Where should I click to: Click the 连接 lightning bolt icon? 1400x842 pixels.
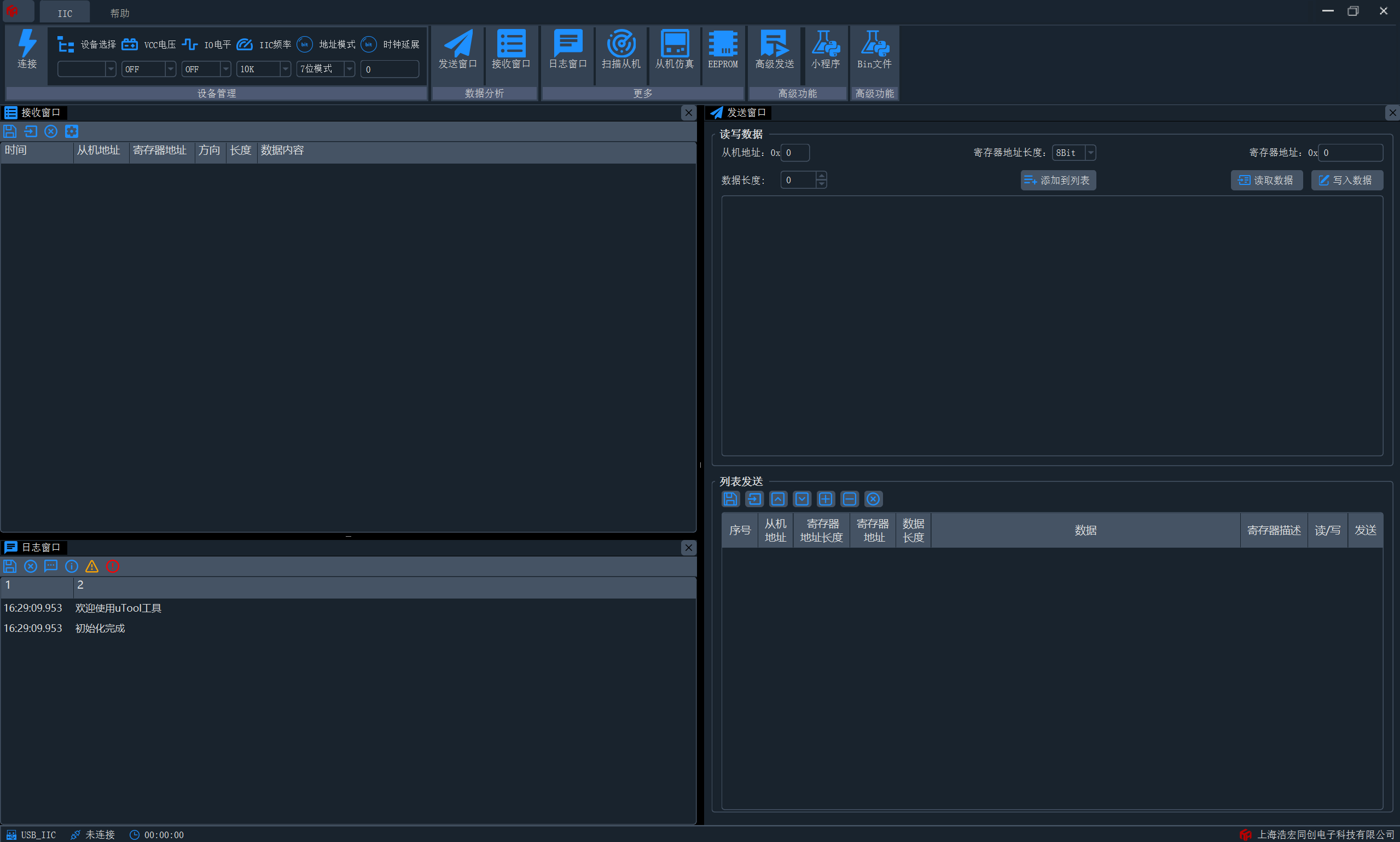coord(27,43)
